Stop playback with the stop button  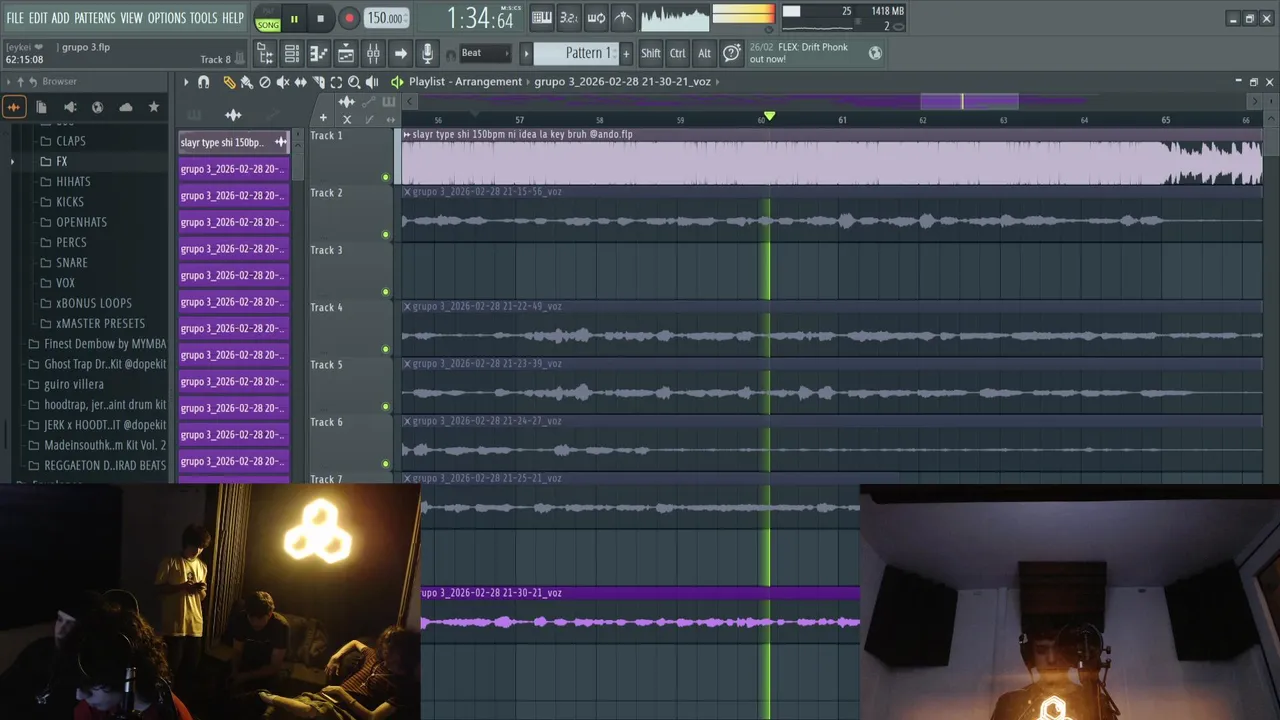(x=320, y=18)
